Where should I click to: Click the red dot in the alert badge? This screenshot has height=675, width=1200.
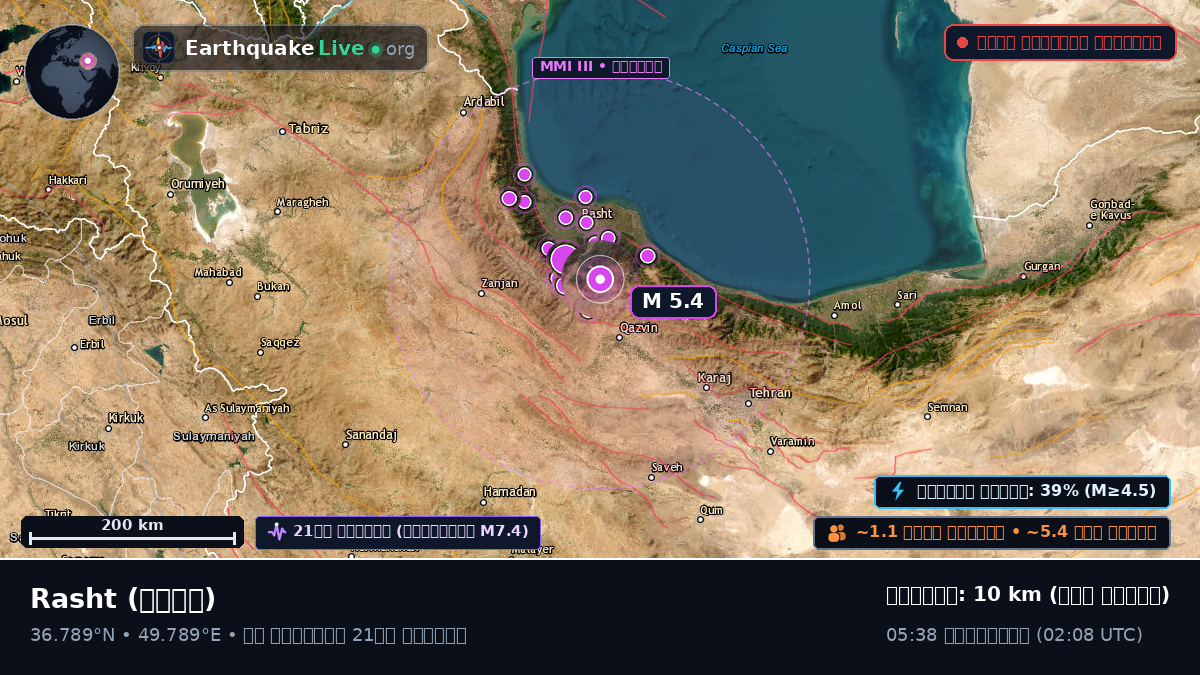point(962,43)
